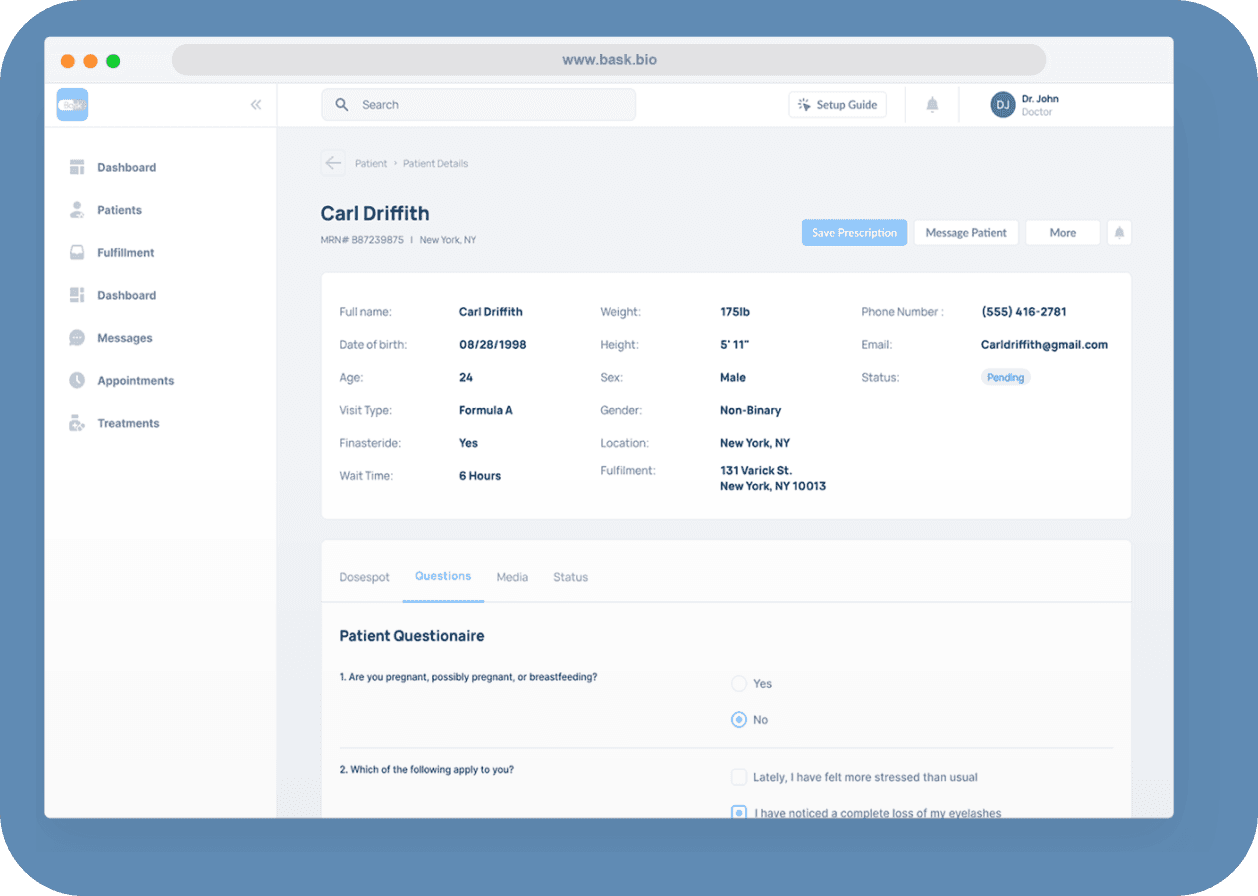Viewport: 1258px width, 896px height.
Task: Click the Patients icon in sidebar
Action: coord(77,210)
